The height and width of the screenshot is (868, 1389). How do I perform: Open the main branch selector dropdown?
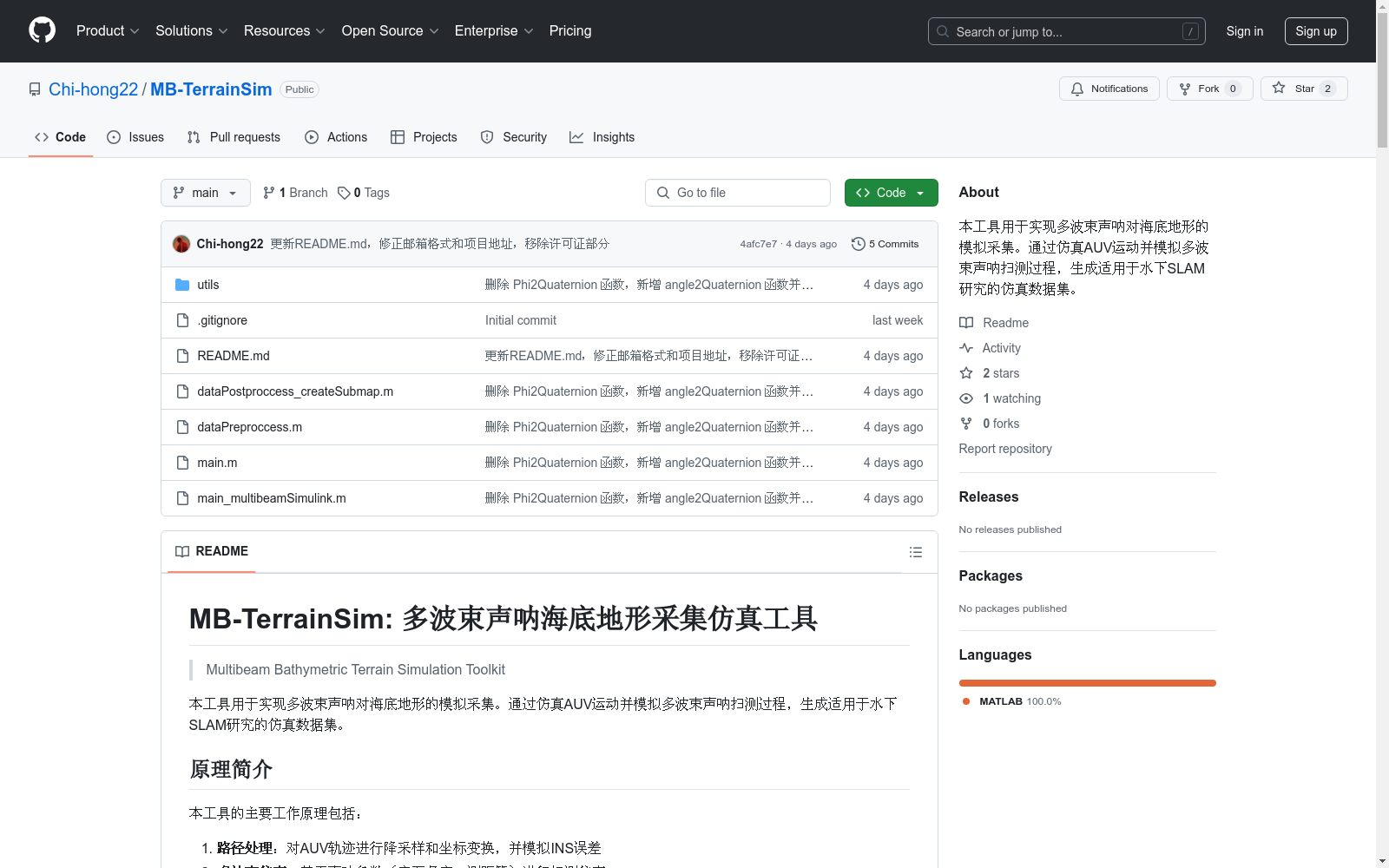click(206, 193)
